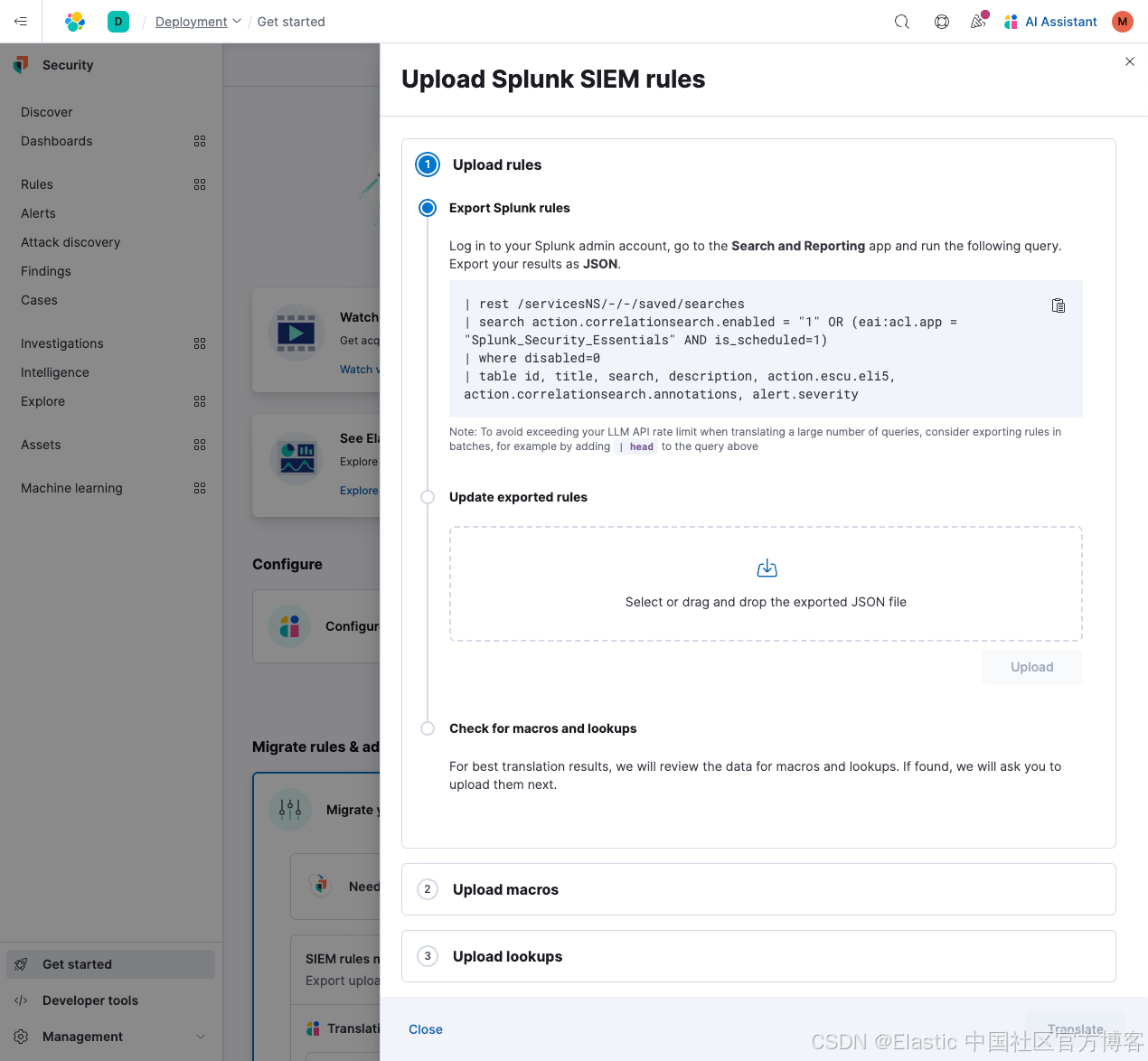
Task: Click the JSON file upload icon
Action: (767, 568)
